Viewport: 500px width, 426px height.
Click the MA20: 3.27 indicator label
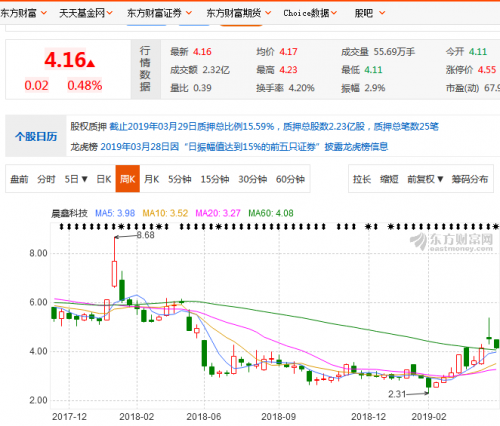(218, 213)
